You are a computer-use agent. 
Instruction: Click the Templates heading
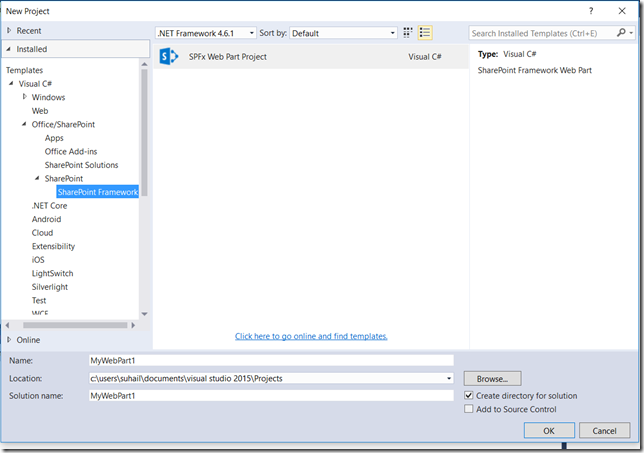tap(24, 70)
